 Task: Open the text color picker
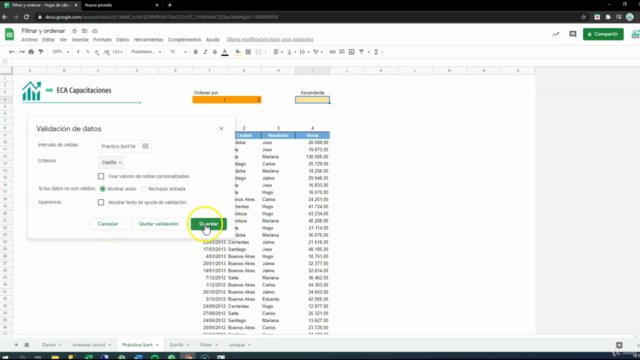pos(224,52)
